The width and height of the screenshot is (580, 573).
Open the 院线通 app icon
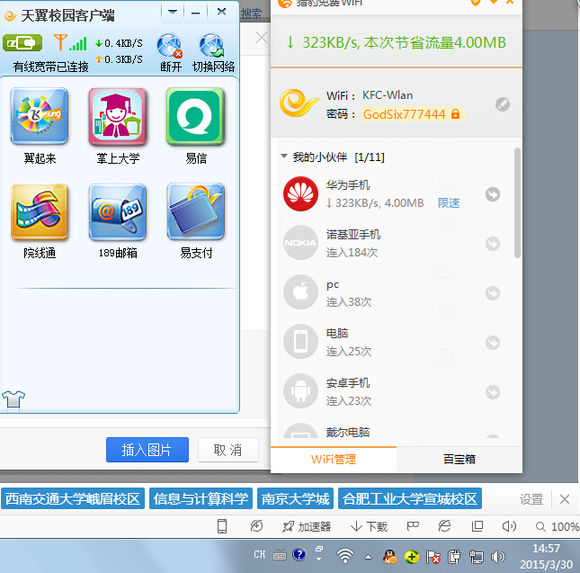39,212
